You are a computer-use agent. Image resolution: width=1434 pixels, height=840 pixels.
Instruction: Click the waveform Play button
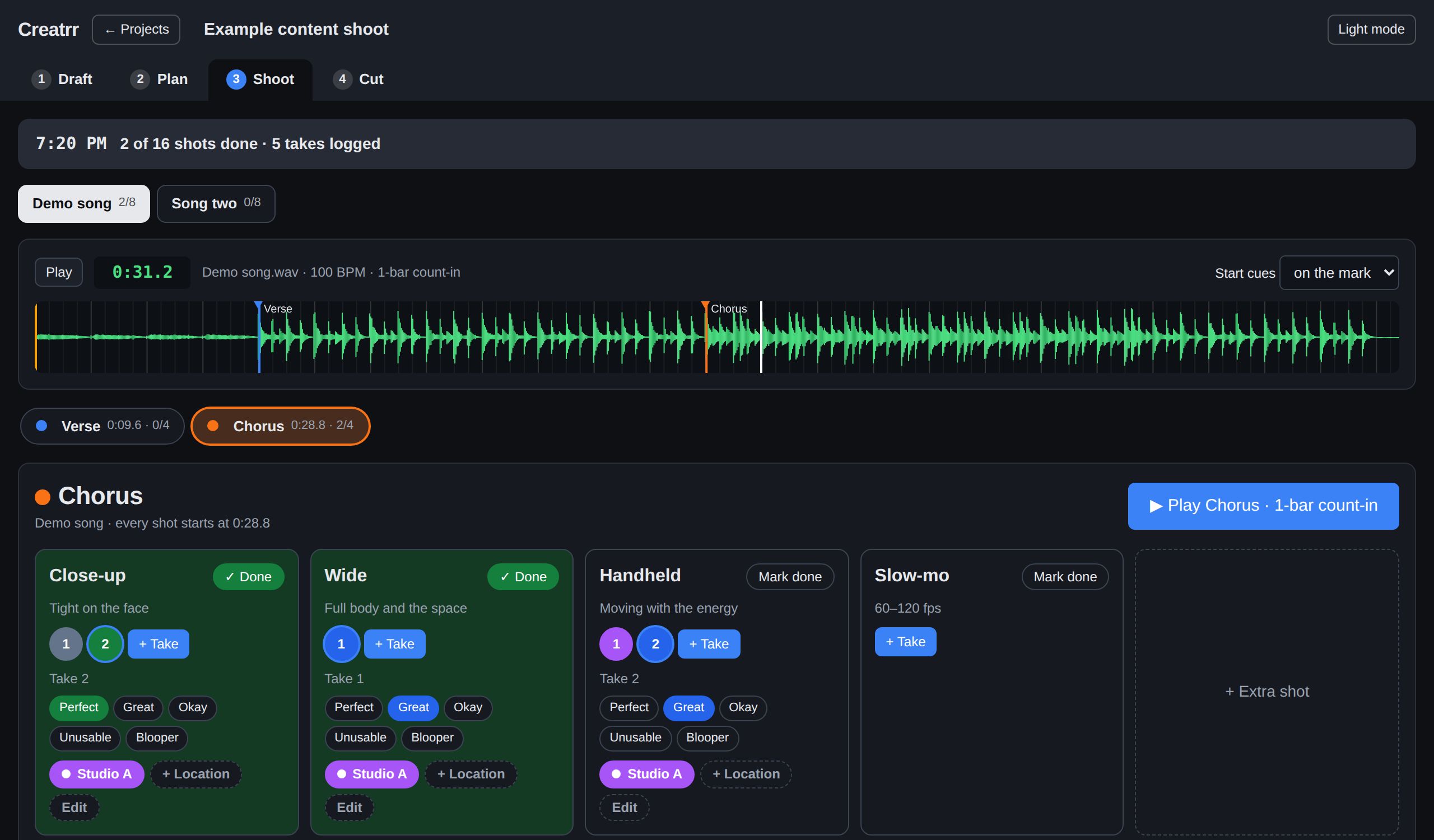pyautogui.click(x=59, y=272)
